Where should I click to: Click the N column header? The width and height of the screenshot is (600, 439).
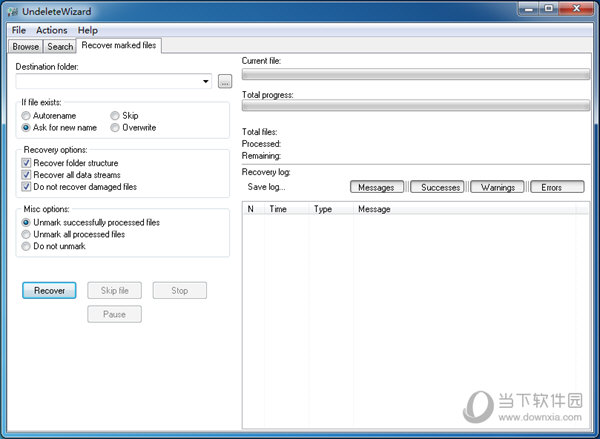253,209
